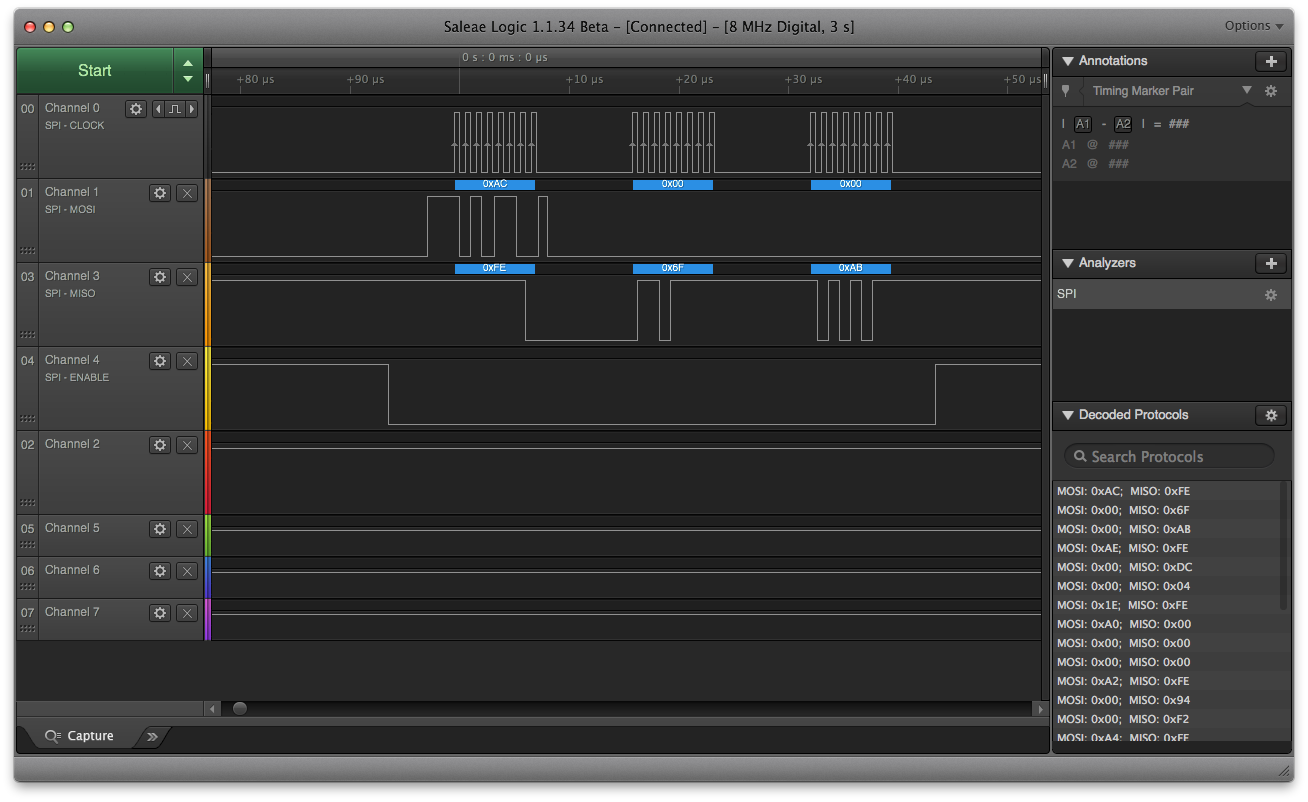The width and height of the screenshot is (1308, 802).
Task: Select row MOSI: 0x00; MISO: 0xAB
Action: point(1166,529)
